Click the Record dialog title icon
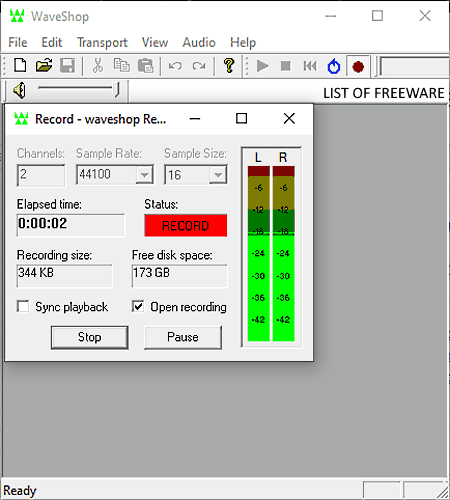The width and height of the screenshot is (450, 500). (x=21, y=119)
